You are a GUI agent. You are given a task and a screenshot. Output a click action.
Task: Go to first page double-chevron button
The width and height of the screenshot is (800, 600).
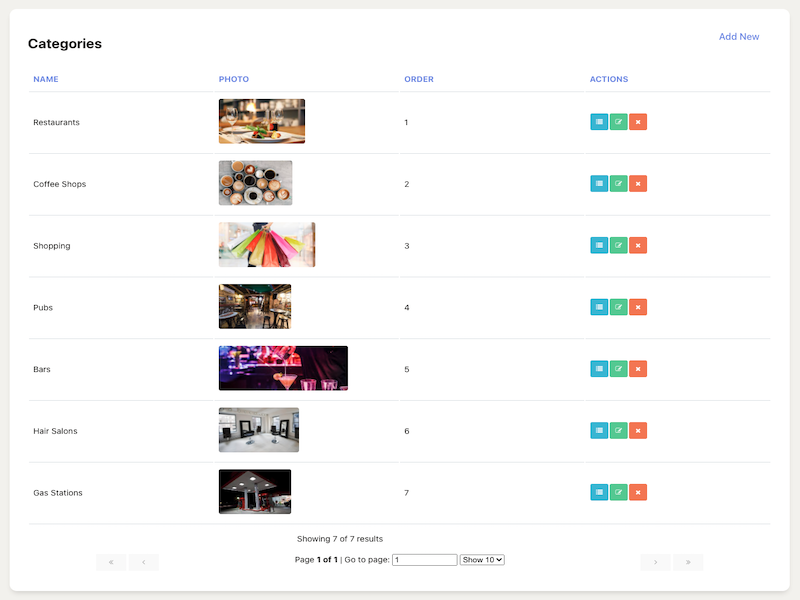click(111, 562)
